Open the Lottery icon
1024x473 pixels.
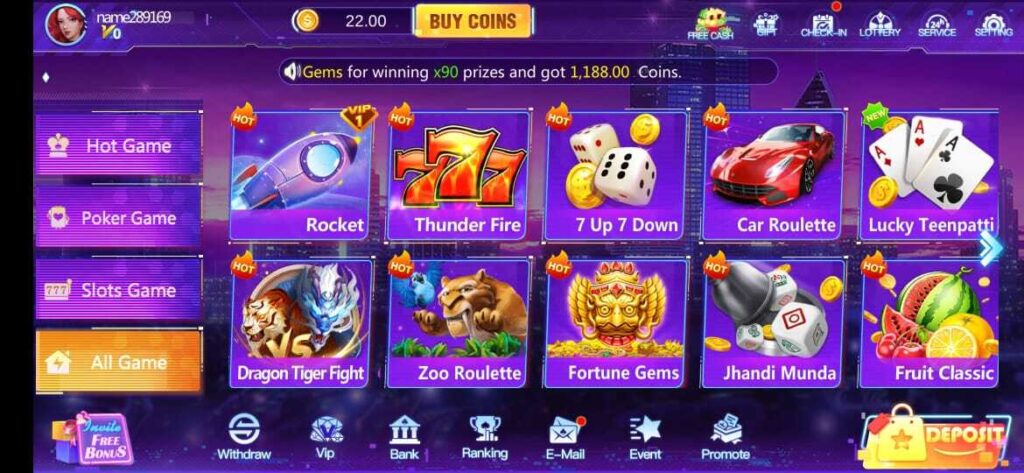pyautogui.click(x=880, y=24)
